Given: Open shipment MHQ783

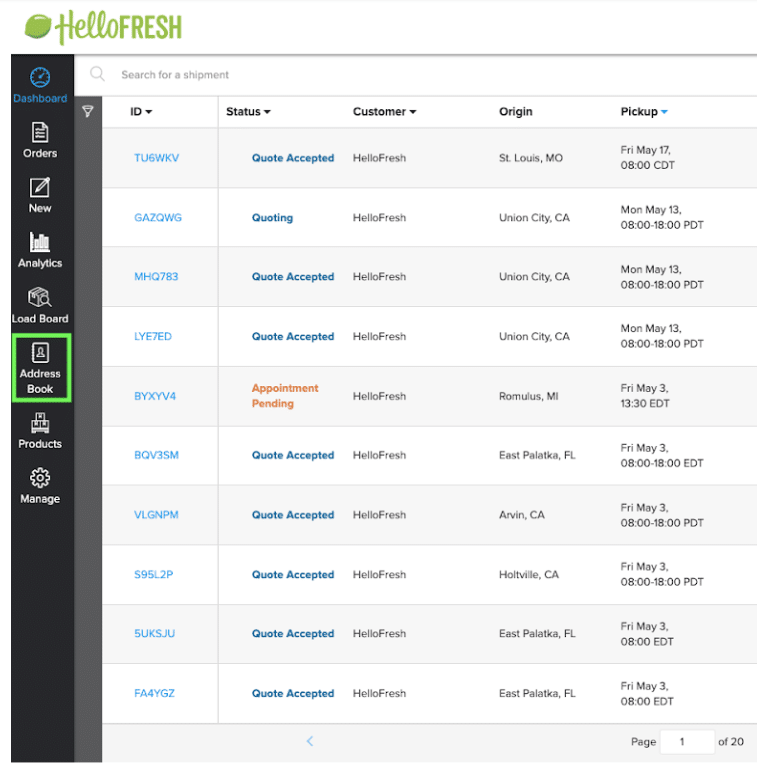Looking at the screenshot, I should coord(156,277).
